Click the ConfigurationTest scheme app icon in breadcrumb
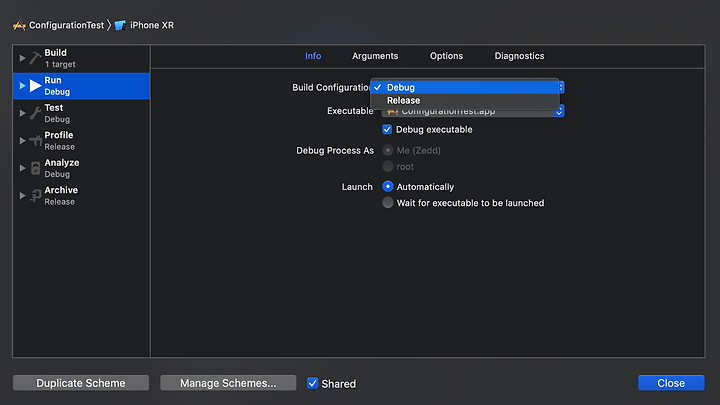 [19, 25]
